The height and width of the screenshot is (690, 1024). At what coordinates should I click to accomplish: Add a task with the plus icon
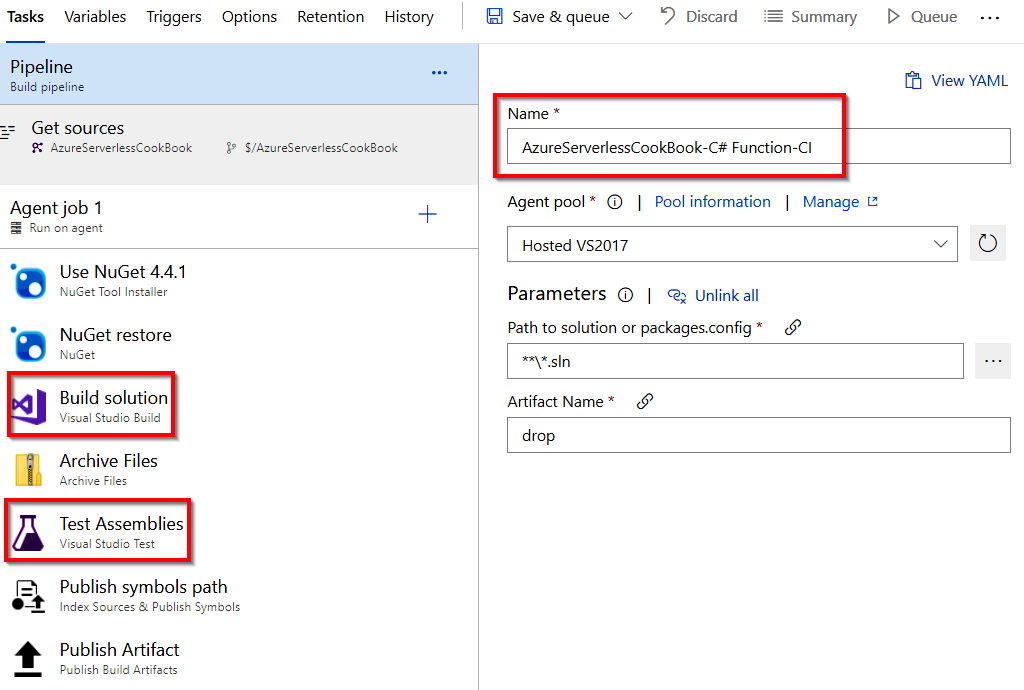click(x=427, y=214)
